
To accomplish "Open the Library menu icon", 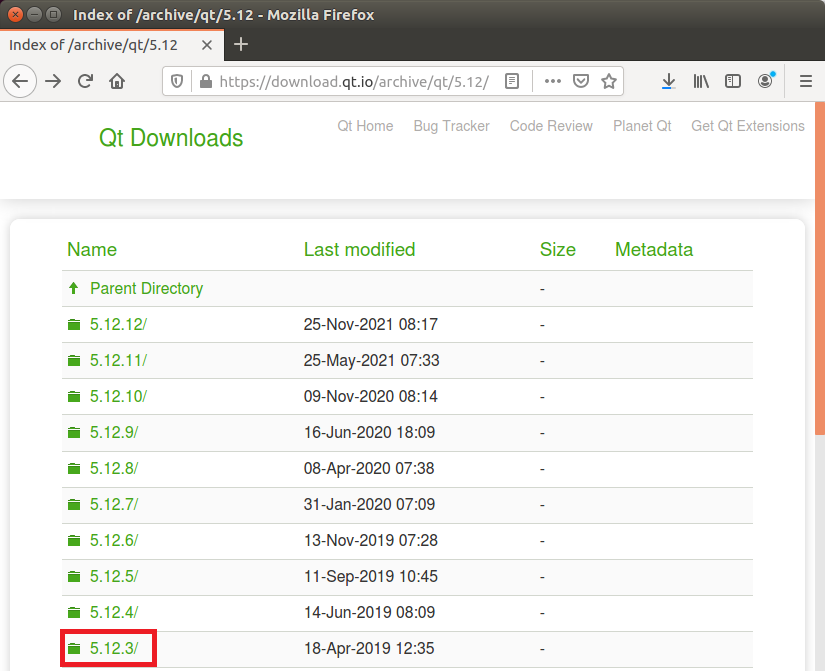I will [x=701, y=81].
